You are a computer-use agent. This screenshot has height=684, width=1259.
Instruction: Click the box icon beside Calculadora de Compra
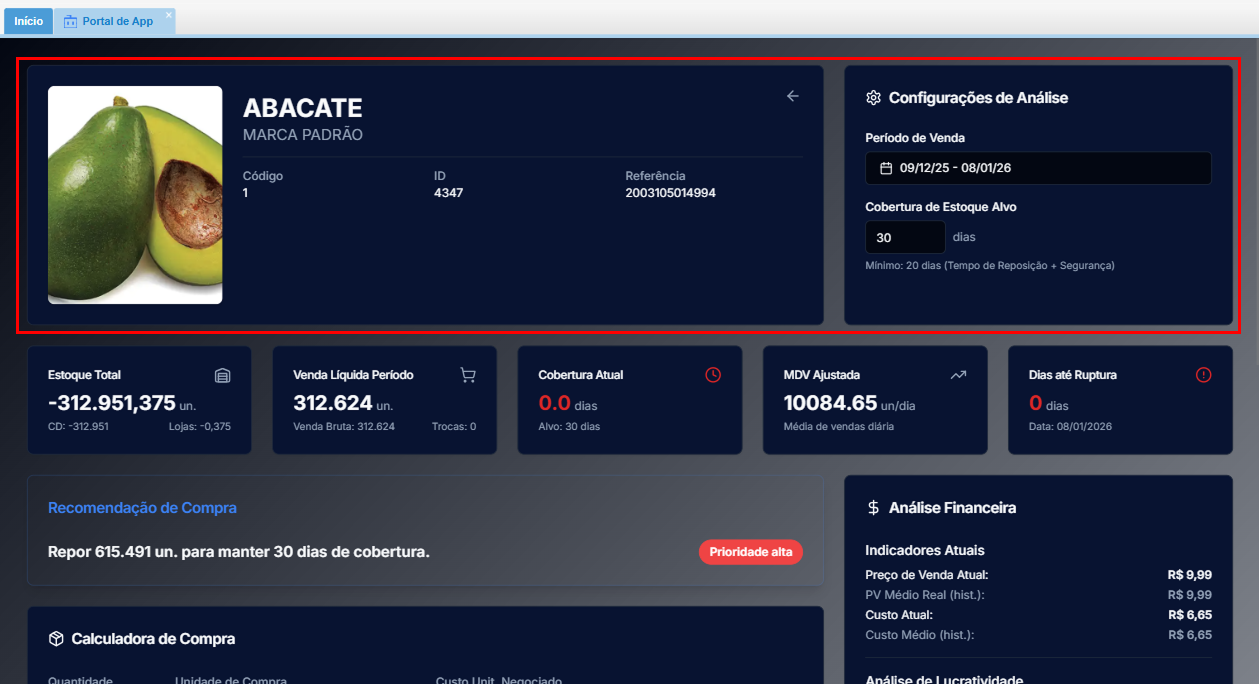click(56, 639)
